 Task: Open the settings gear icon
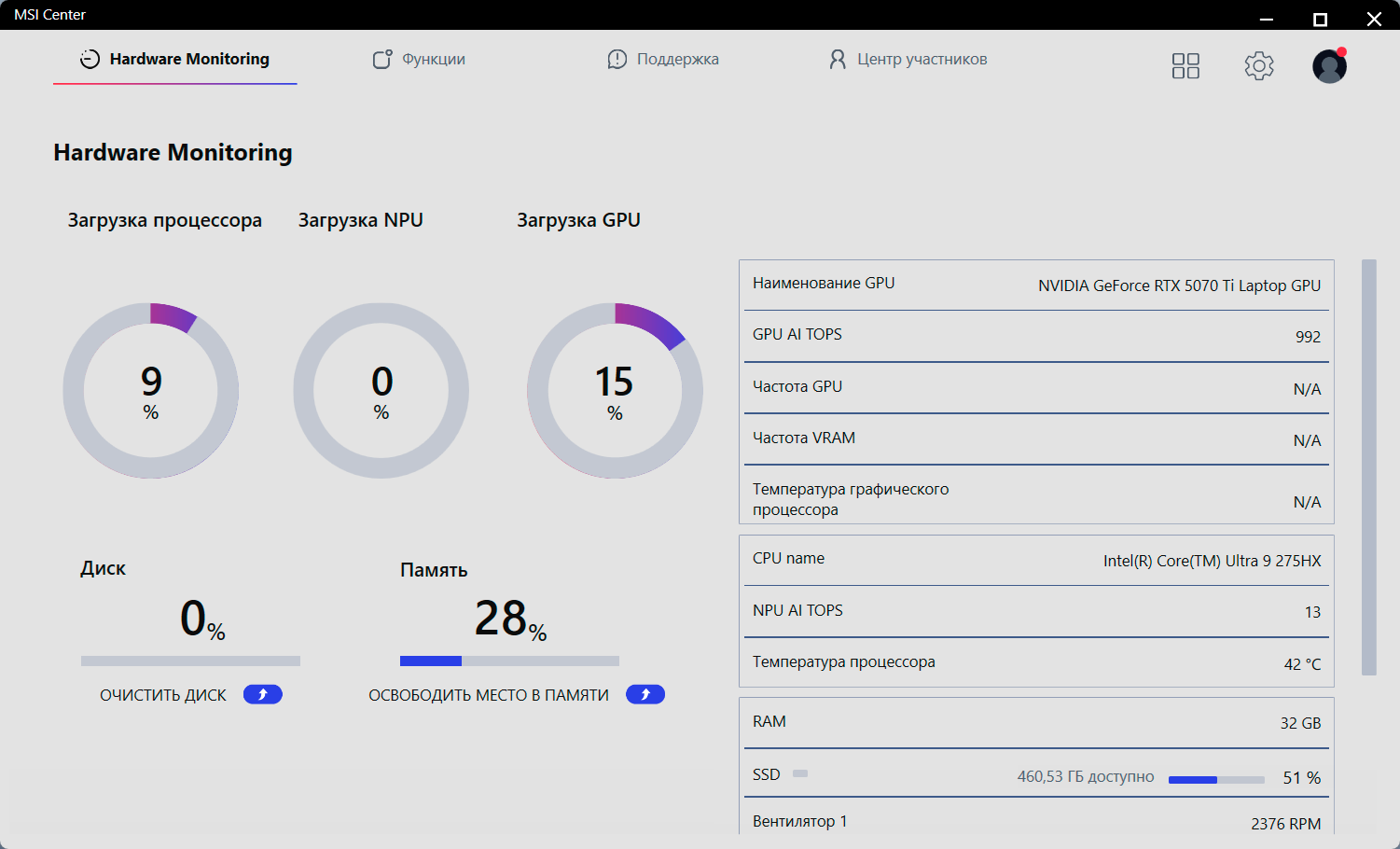point(1259,65)
